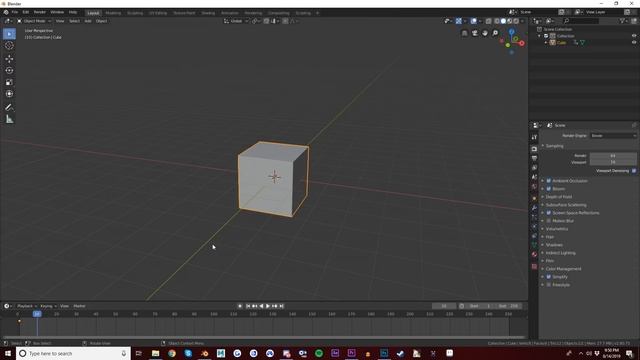
Task: Hide the Cube in the outliner
Action: [634, 42]
